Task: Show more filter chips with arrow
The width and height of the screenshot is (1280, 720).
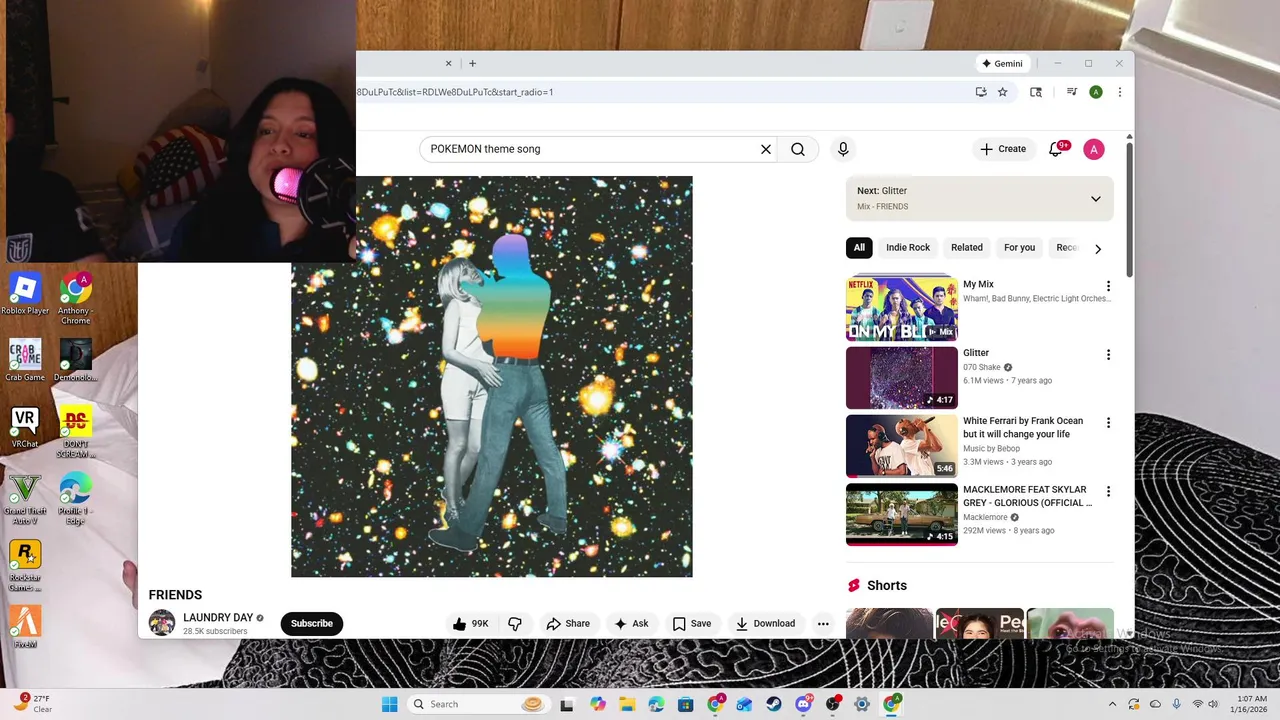Action: point(1097,248)
